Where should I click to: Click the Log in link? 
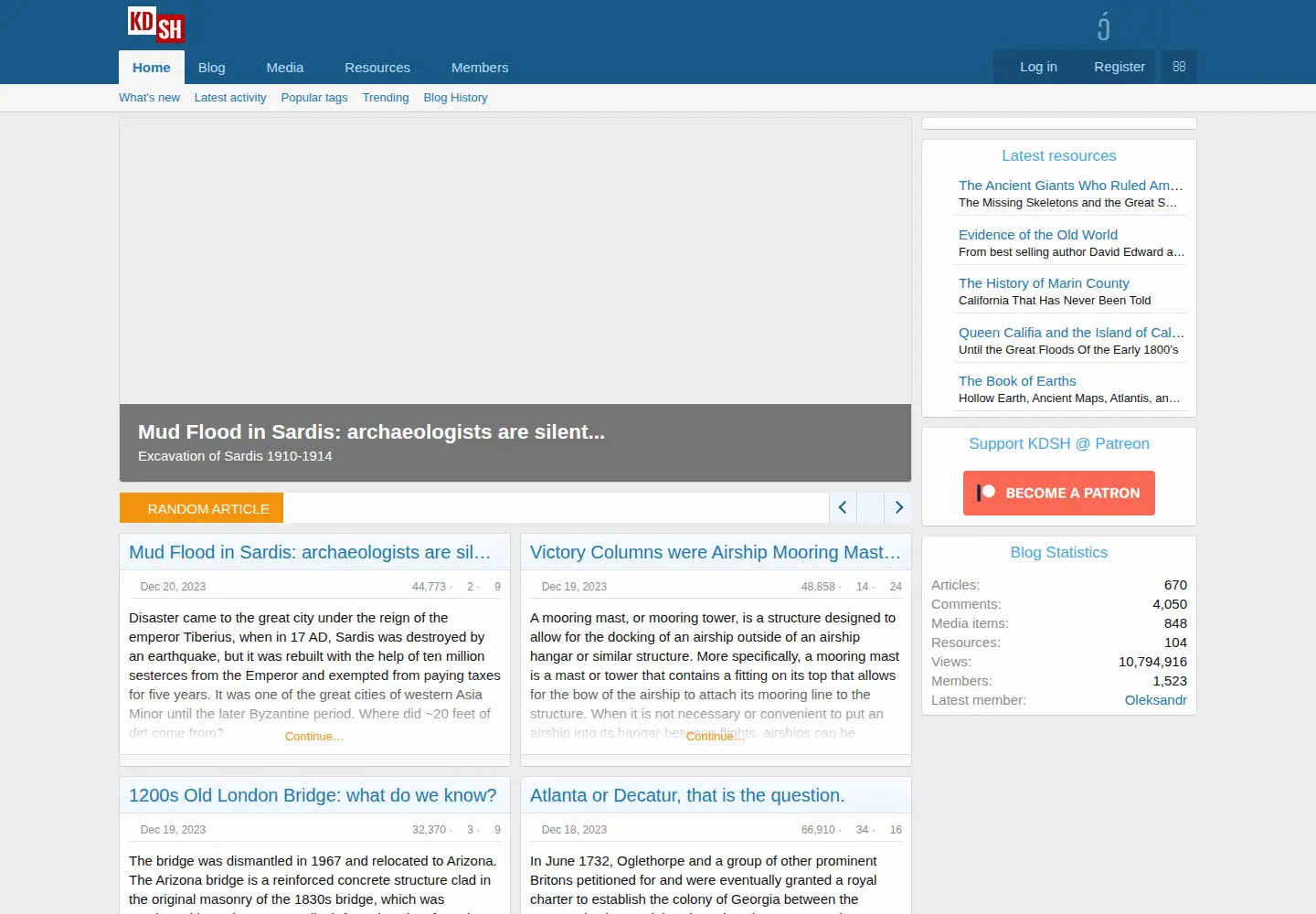[x=1038, y=67]
